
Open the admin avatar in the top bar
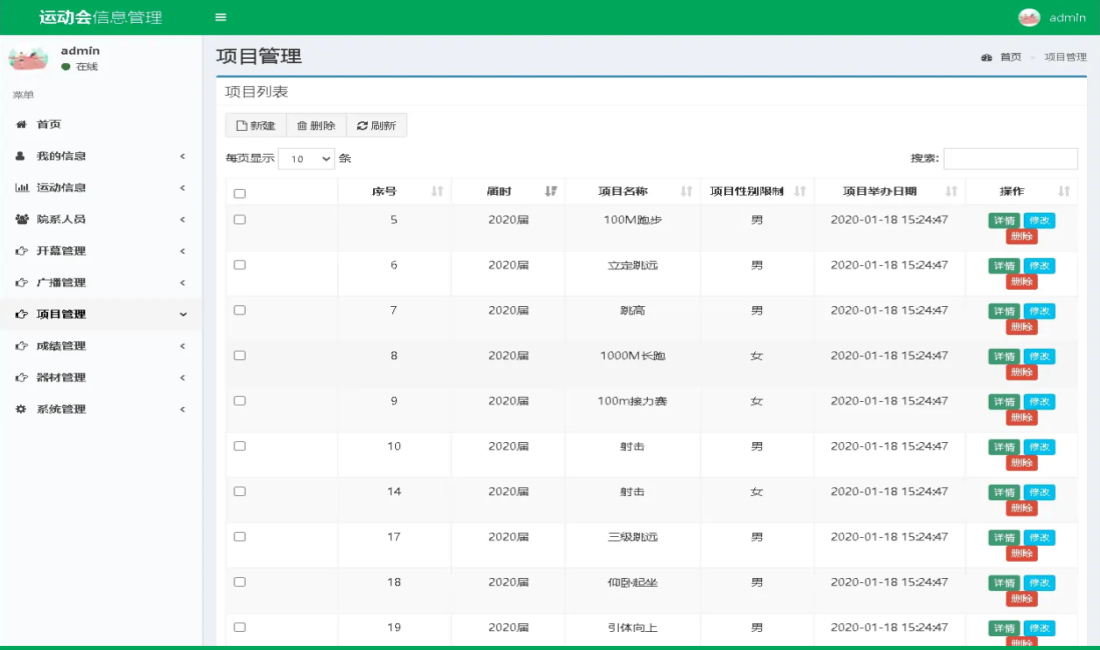pyautogui.click(x=1028, y=18)
